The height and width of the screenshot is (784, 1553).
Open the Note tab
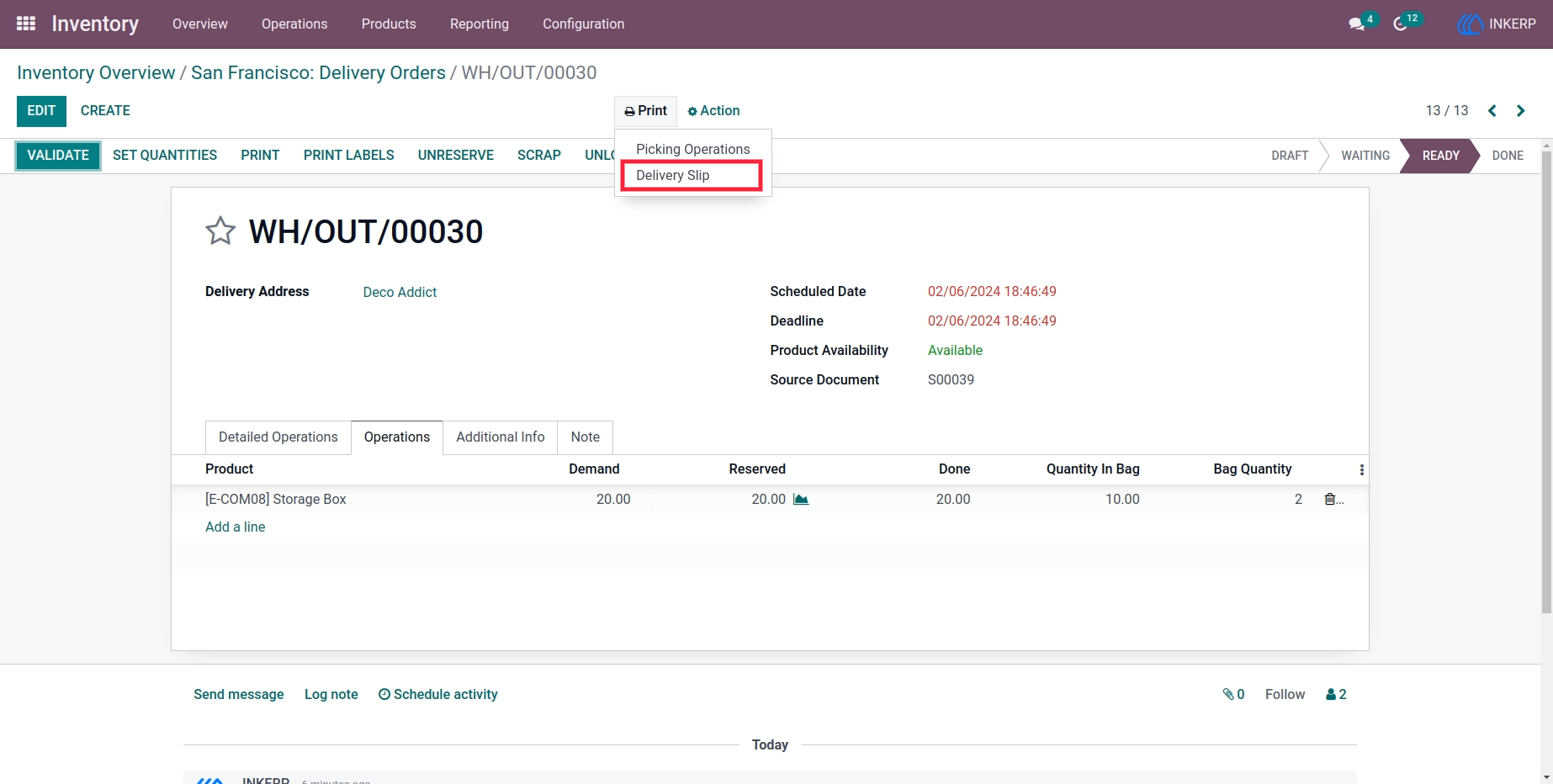pos(586,437)
